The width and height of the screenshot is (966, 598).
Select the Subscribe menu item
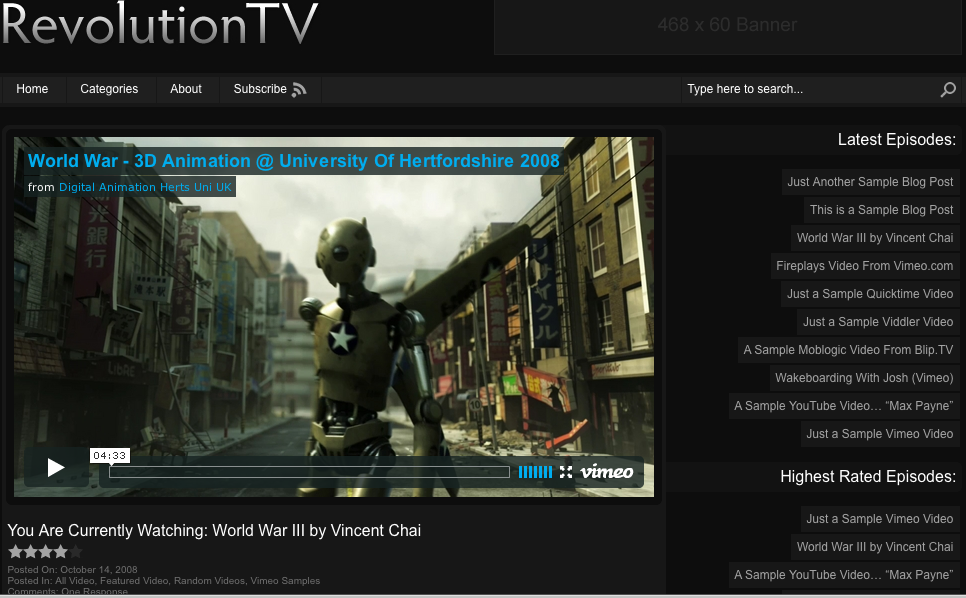260,89
